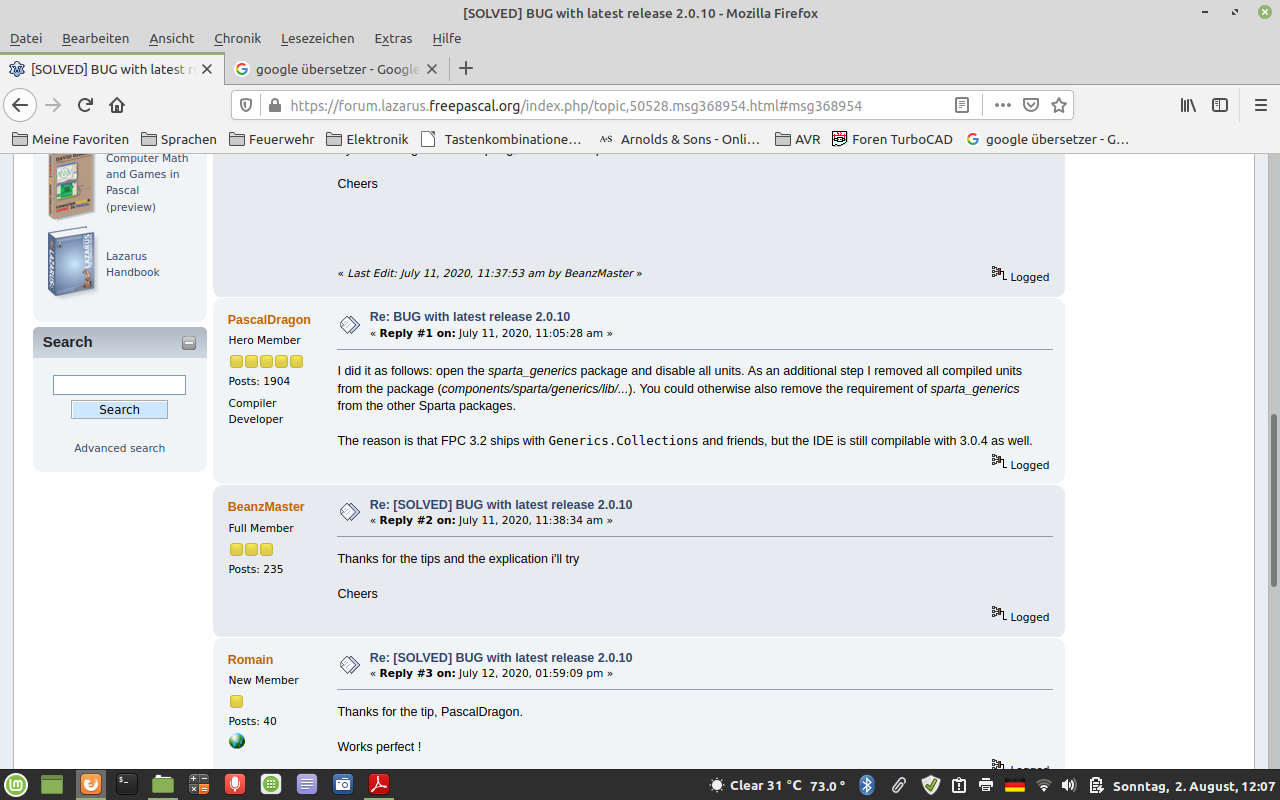The image size is (1280, 800).
Task: Open the Arnolds & Sons bookmark
Action: 680,139
